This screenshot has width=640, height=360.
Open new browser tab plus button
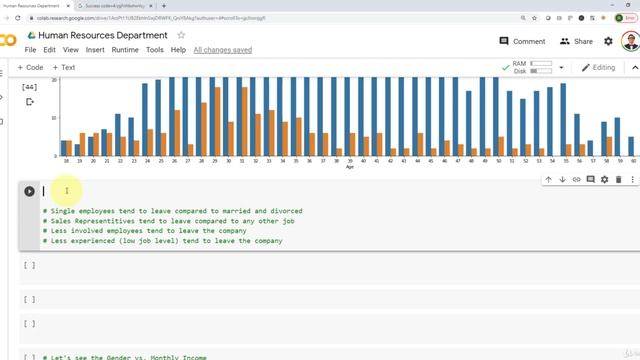(x=164, y=6)
